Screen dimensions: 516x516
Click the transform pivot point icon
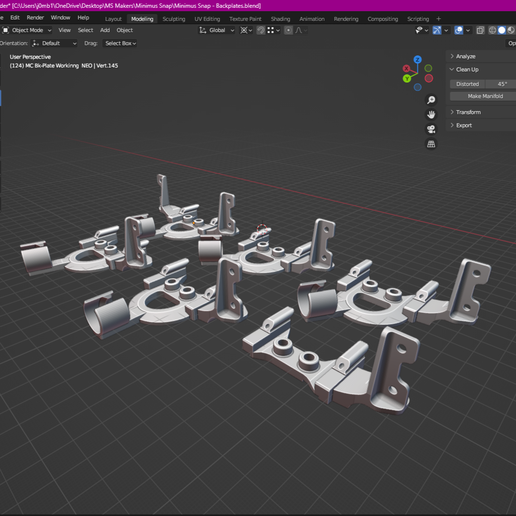coord(244,30)
